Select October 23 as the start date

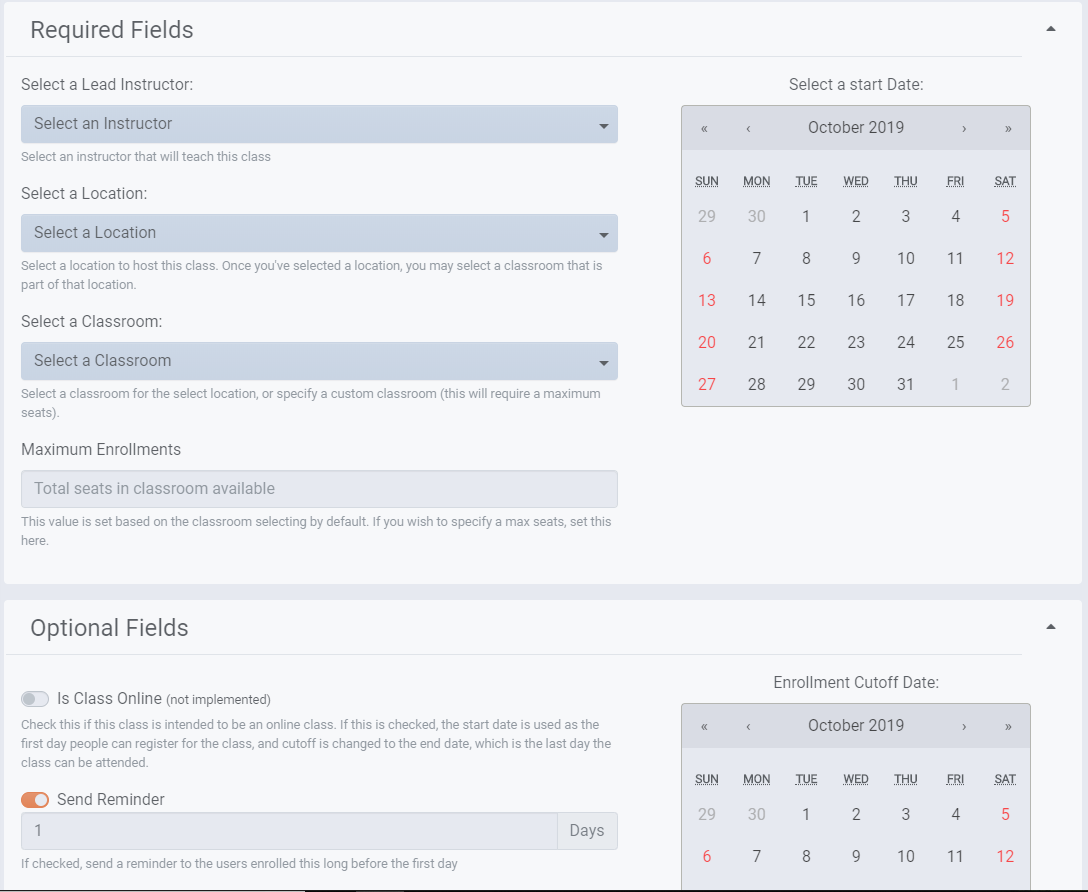click(x=856, y=343)
